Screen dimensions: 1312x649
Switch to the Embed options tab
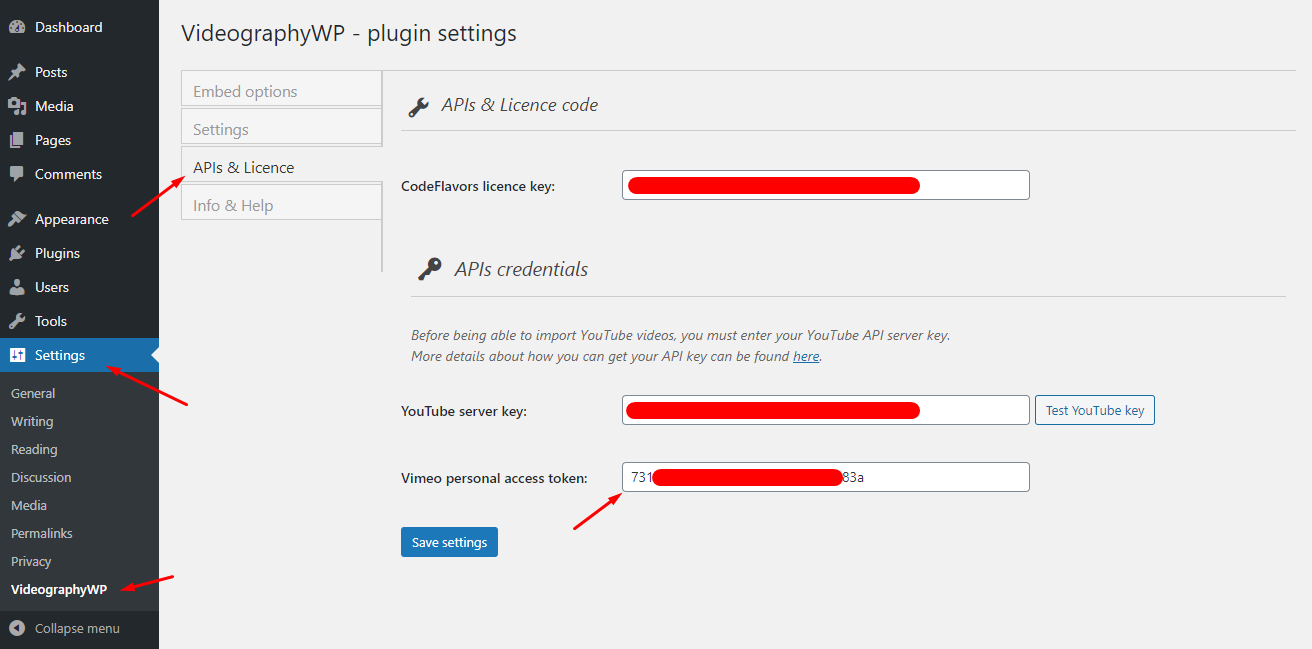pos(281,91)
